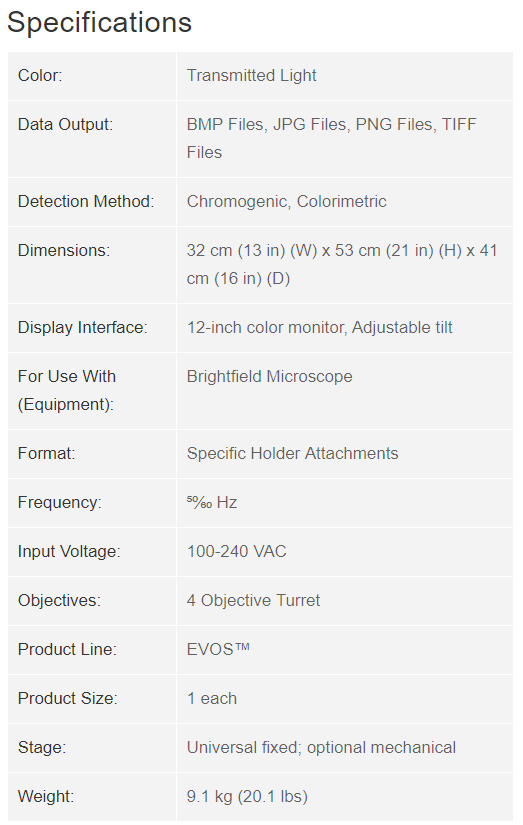Click the EVOS product line value
Screen dimensions: 523x825
coord(218,649)
